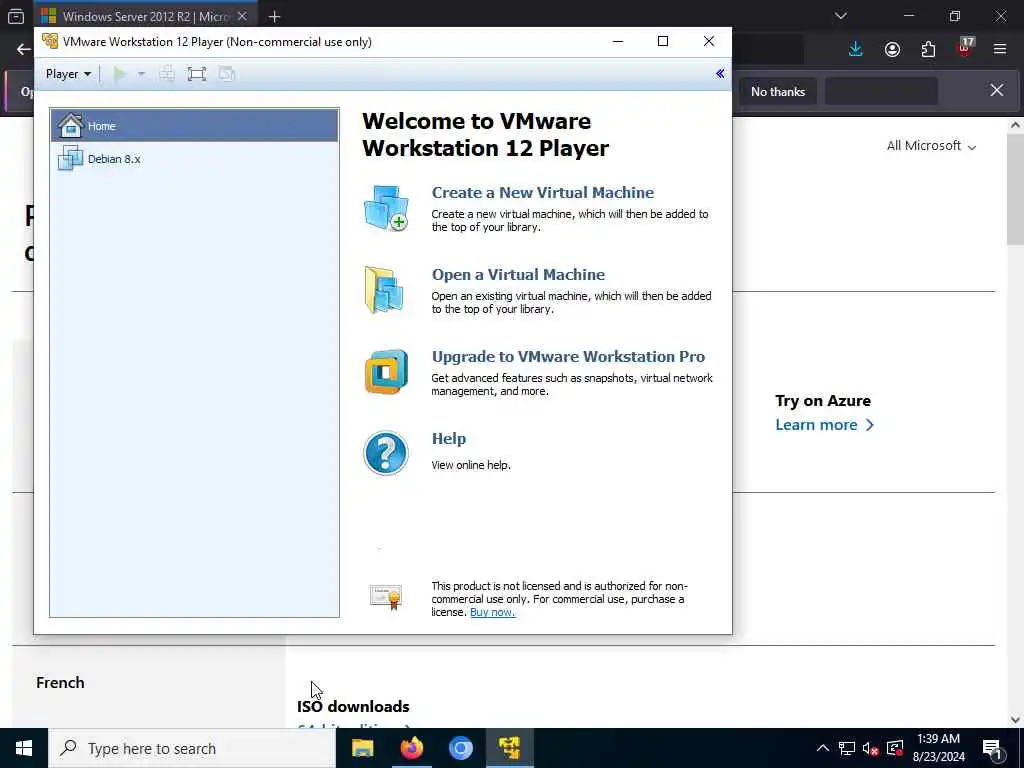Expand the power options arrow beside Play
Screen dimensions: 1024x768
tap(141, 74)
